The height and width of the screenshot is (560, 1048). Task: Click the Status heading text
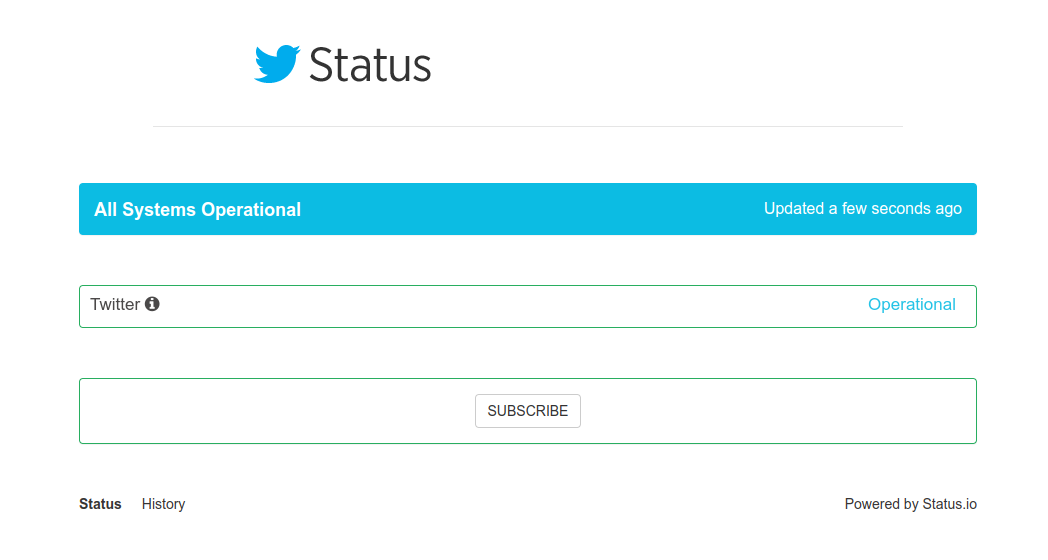pos(369,65)
